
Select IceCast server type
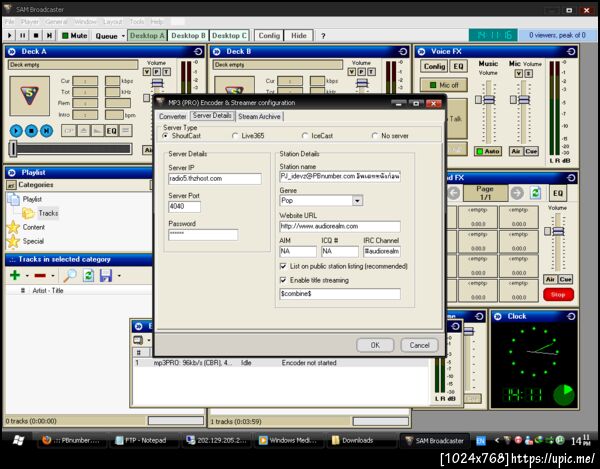(318, 136)
